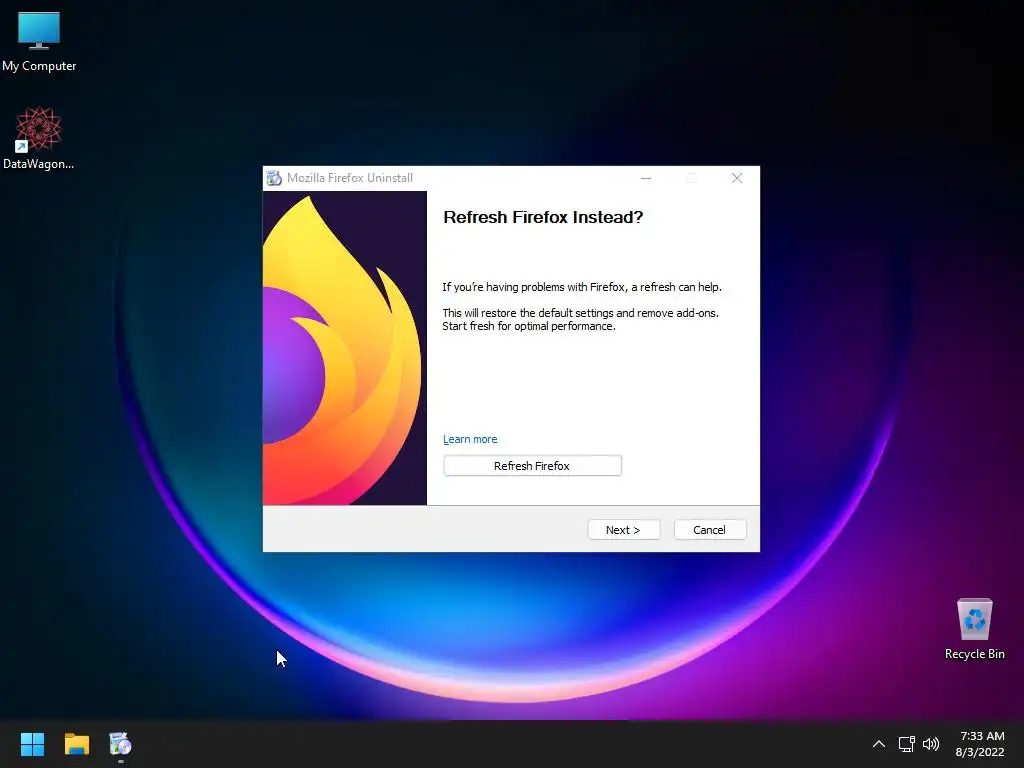
Task: Click the installer icon in the title bar
Action: (274, 178)
